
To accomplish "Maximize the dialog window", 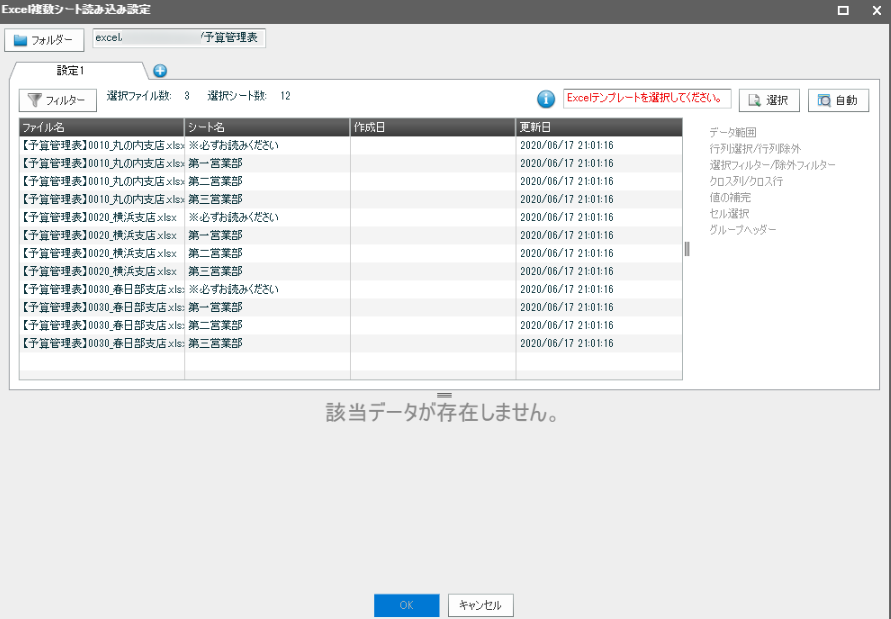I will pos(843,10).
